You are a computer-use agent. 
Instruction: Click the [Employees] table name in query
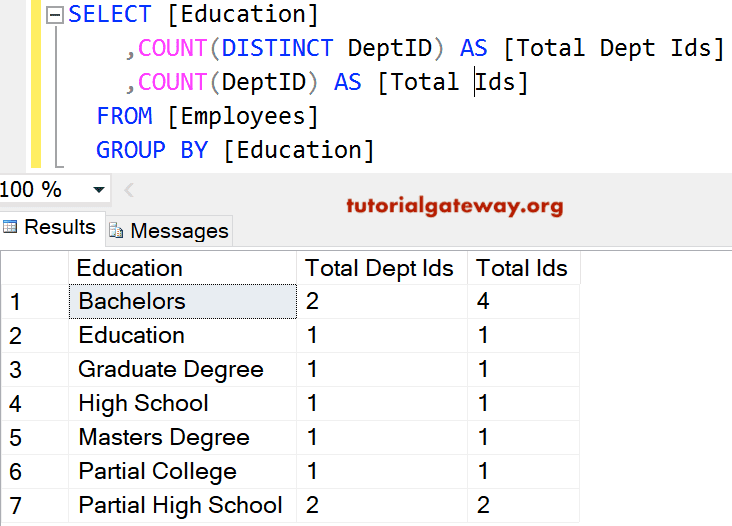(243, 116)
